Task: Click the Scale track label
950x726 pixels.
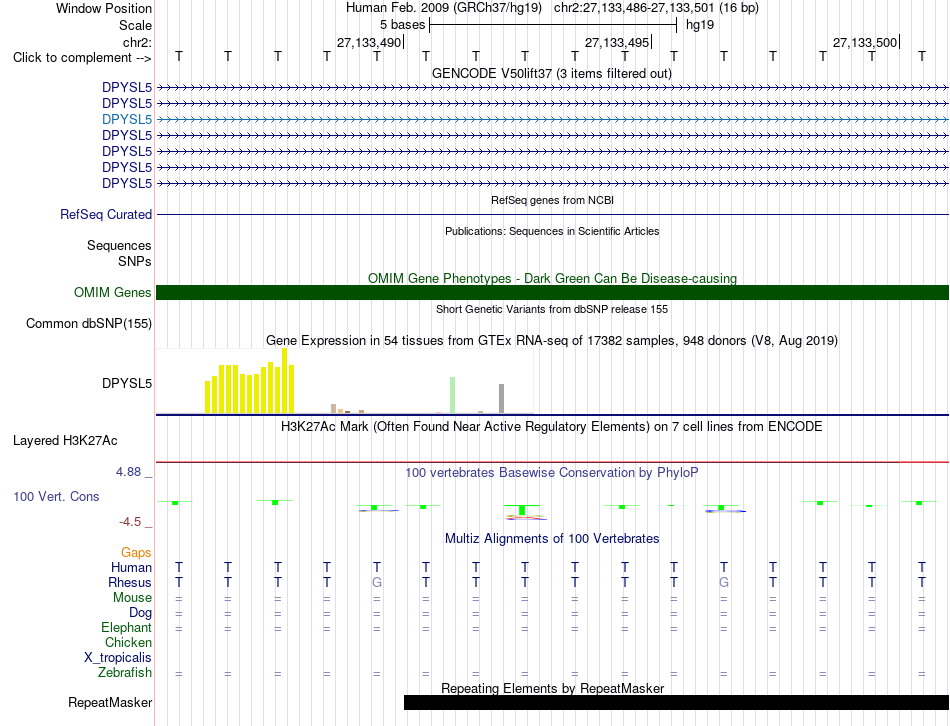Action: (x=135, y=25)
